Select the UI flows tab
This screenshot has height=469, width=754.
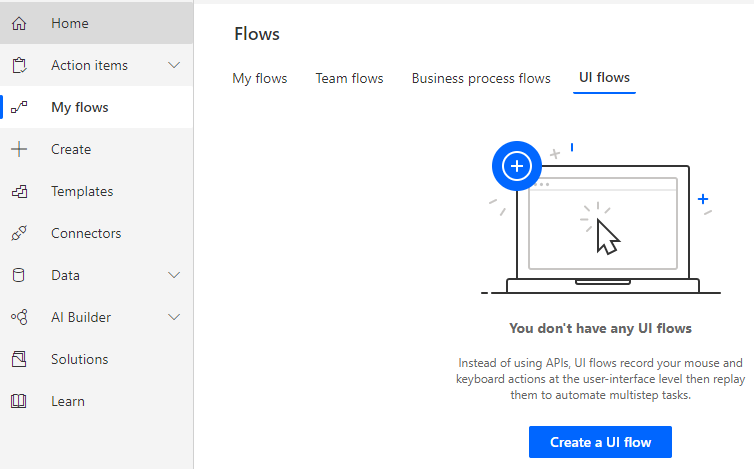pyautogui.click(x=604, y=78)
